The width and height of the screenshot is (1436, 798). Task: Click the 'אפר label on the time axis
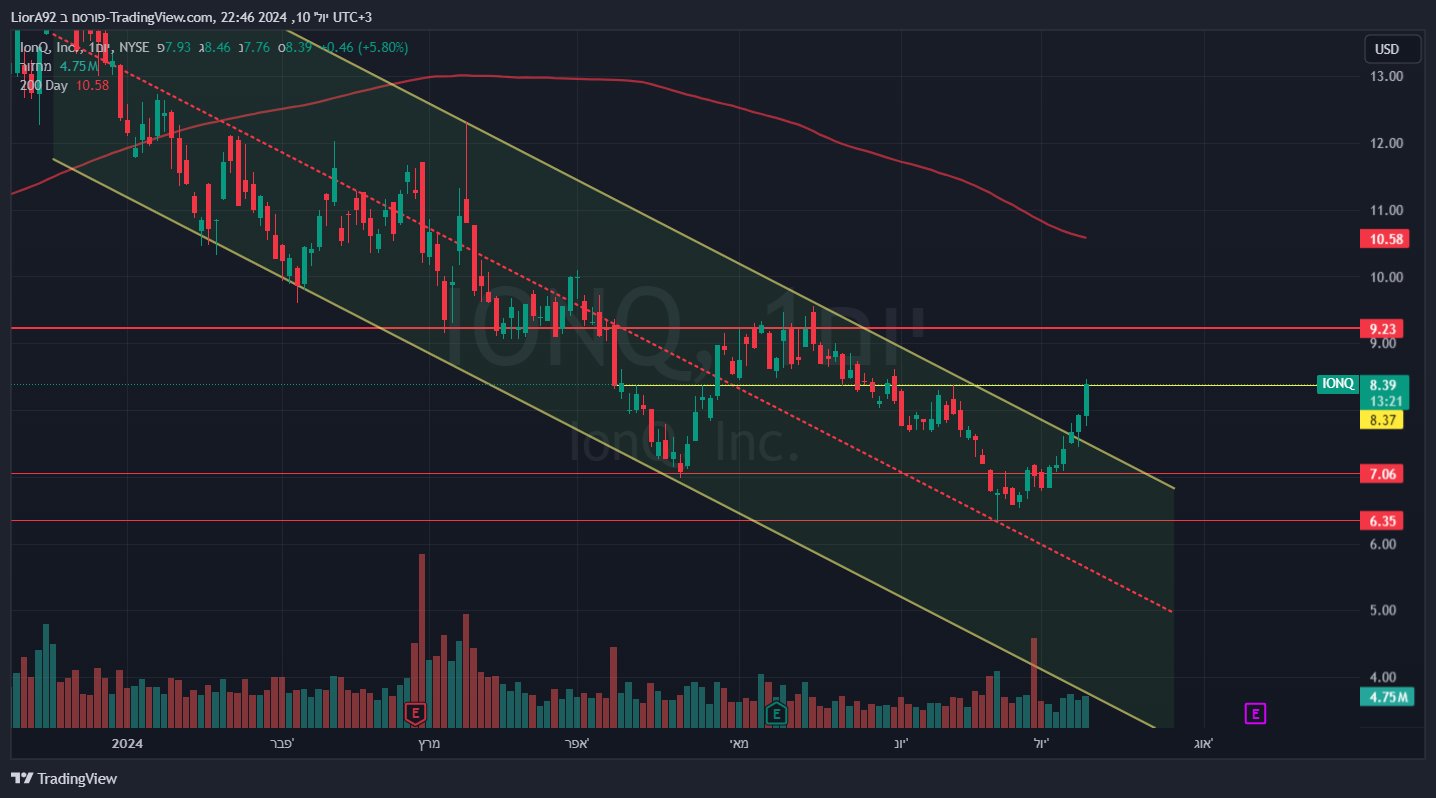(x=575, y=743)
